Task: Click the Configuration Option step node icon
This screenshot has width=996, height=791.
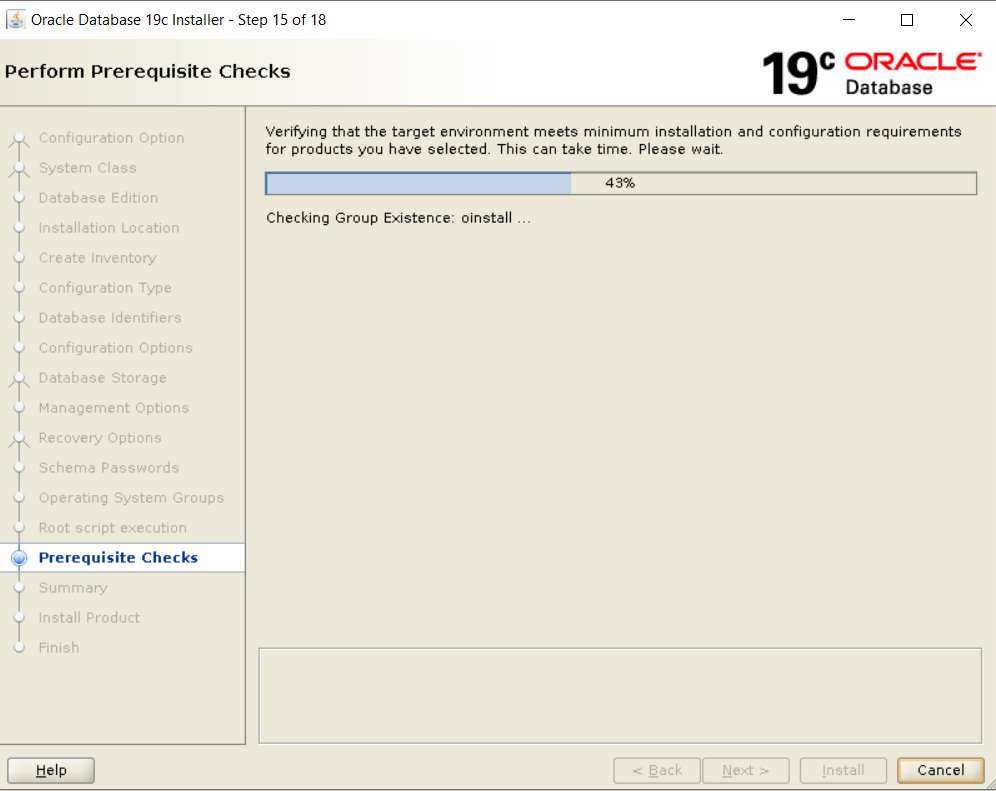Action: coord(18,139)
